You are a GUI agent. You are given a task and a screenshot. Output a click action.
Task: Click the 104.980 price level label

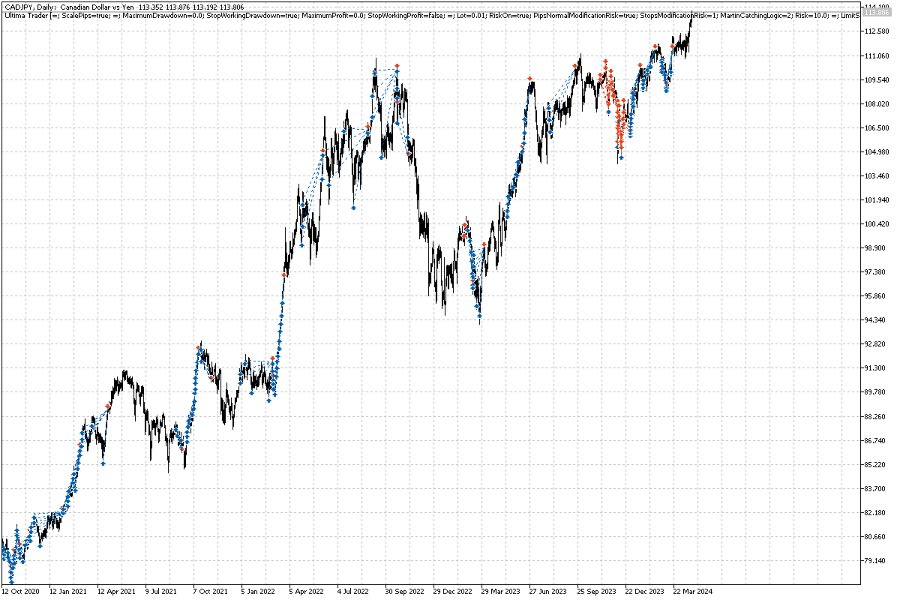(877, 152)
